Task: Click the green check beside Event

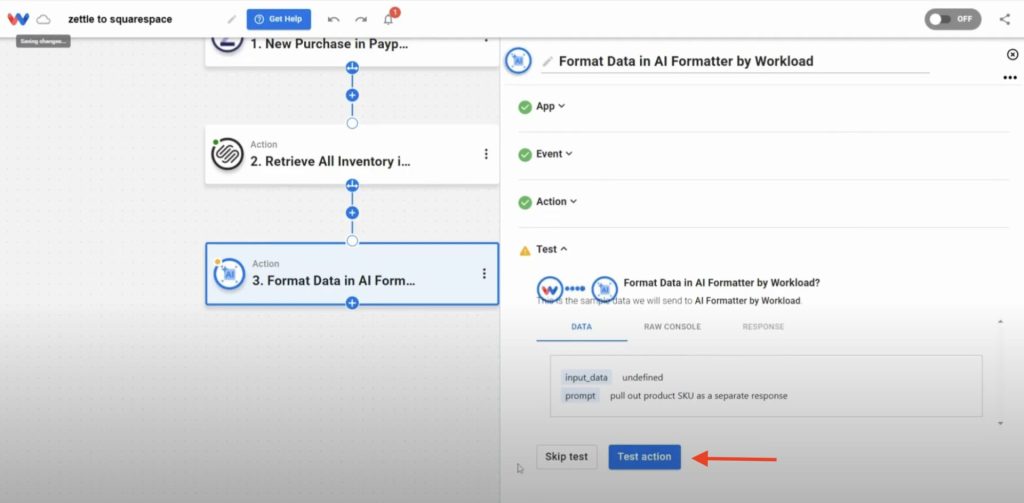Action: coord(525,155)
